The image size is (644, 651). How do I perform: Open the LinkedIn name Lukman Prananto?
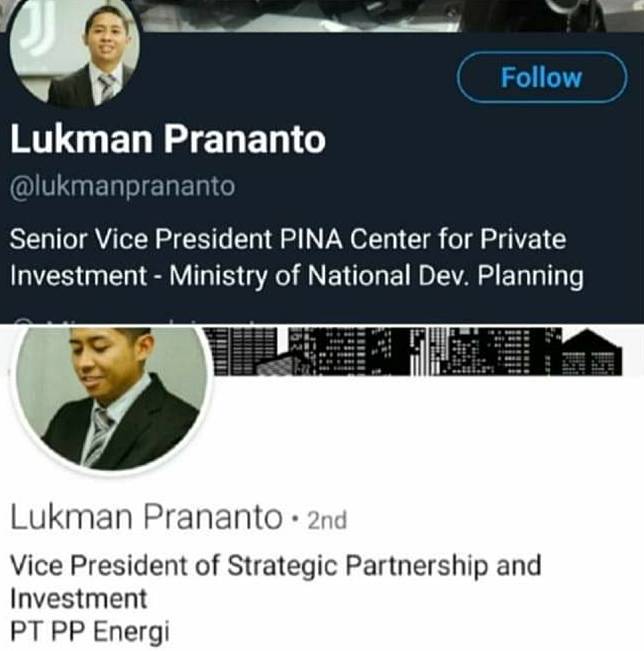click(146, 518)
